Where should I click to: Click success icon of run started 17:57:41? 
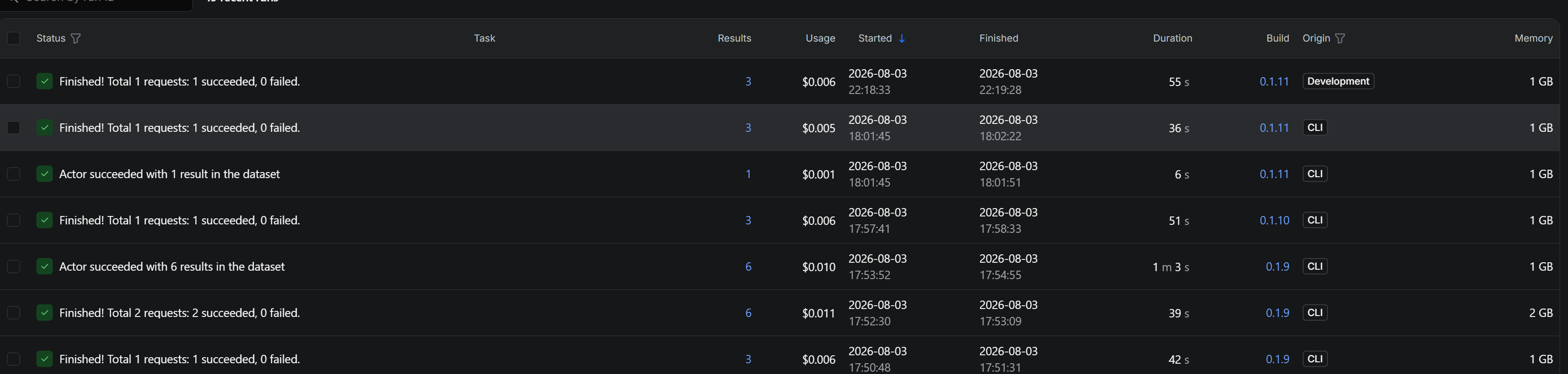tap(44, 220)
